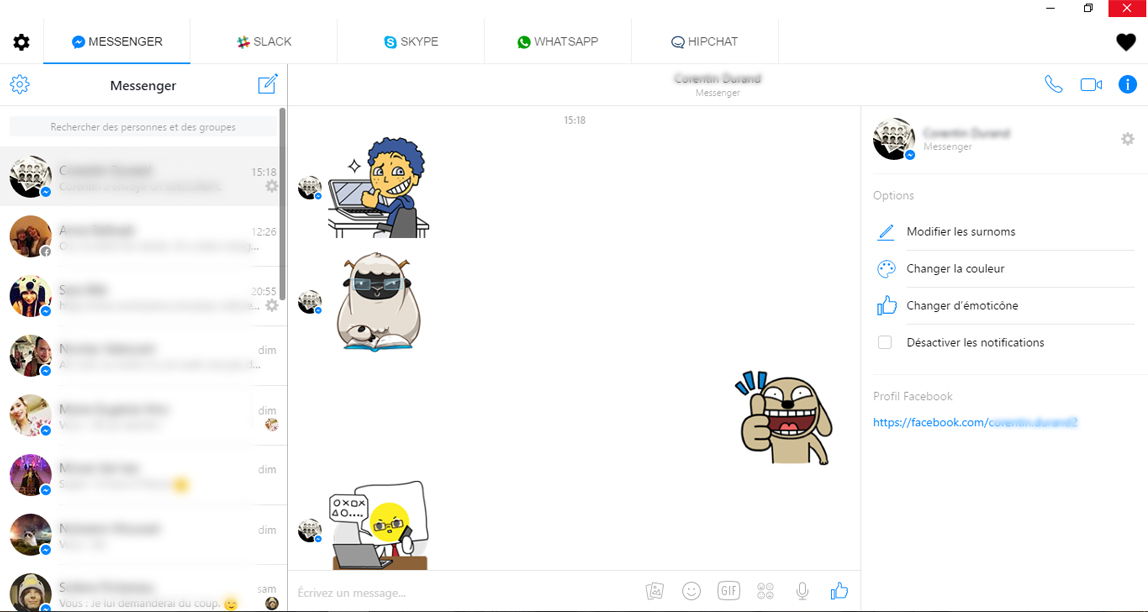The width and height of the screenshot is (1148, 612).
Task: Send a thumbs-up like
Action: tap(839, 591)
